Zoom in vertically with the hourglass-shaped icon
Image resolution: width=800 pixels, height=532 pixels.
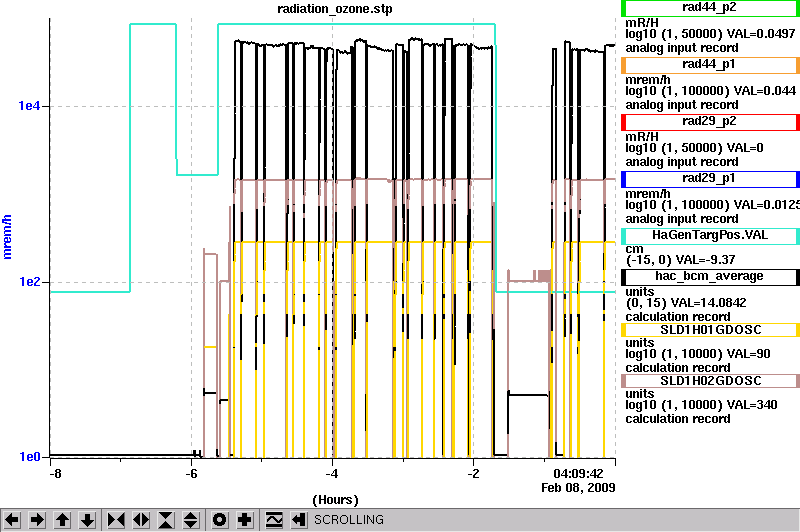[166, 520]
